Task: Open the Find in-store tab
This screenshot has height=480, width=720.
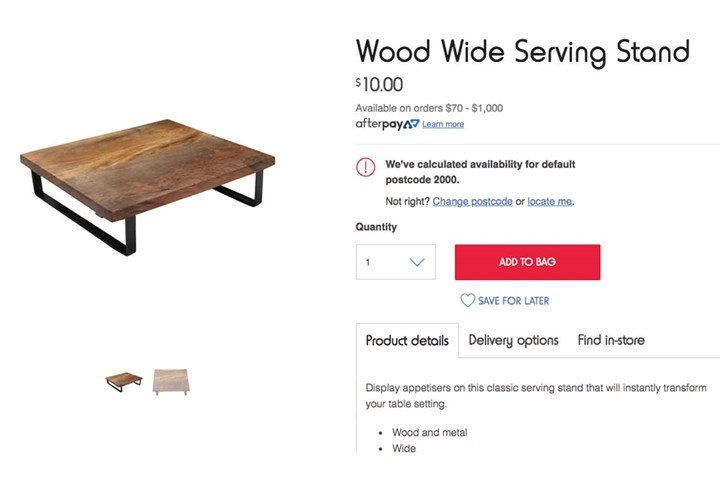Action: coord(611,340)
